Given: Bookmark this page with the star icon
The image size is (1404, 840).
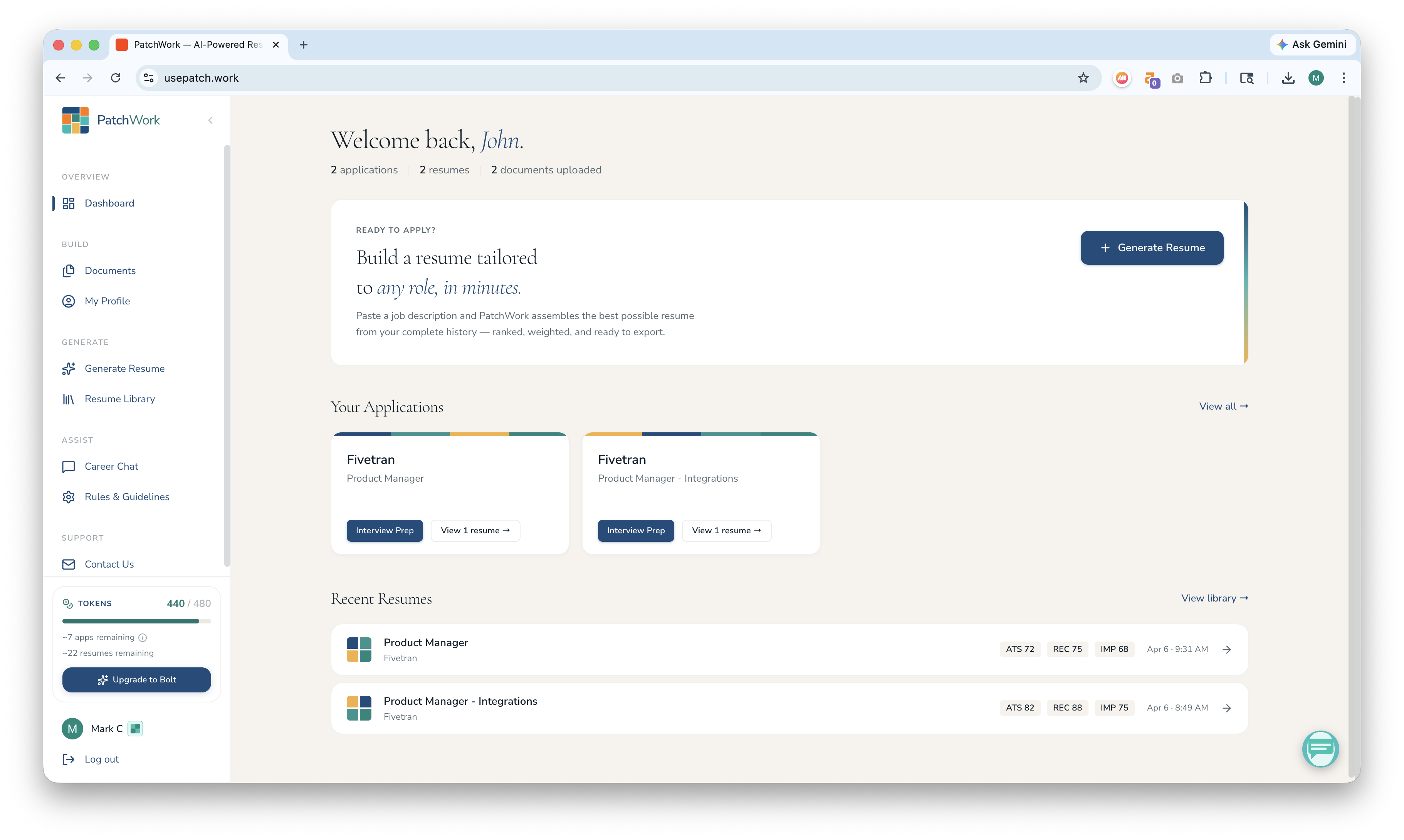Looking at the screenshot, I should click(x=1083, y=78).
